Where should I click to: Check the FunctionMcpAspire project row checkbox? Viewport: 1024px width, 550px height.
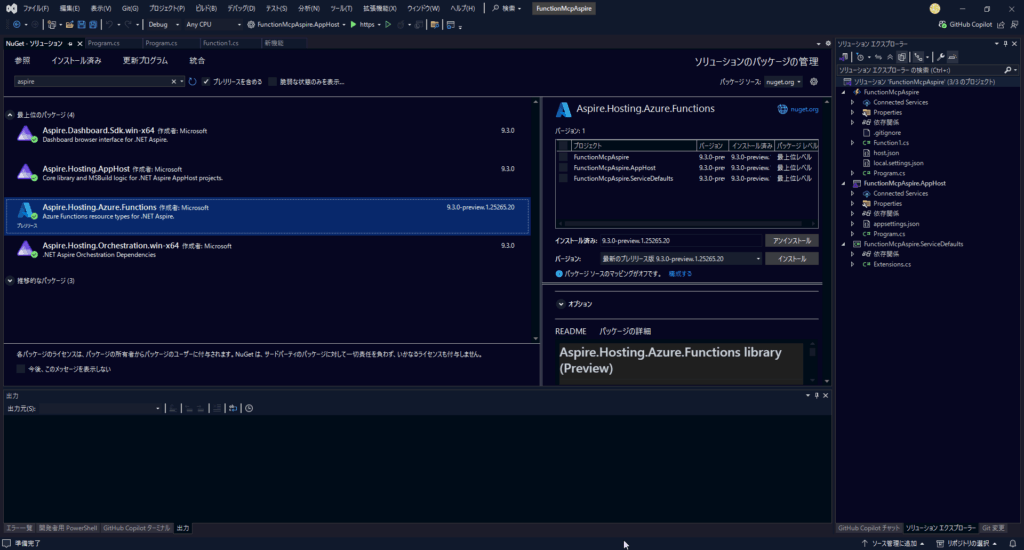(x=563, y=157)
